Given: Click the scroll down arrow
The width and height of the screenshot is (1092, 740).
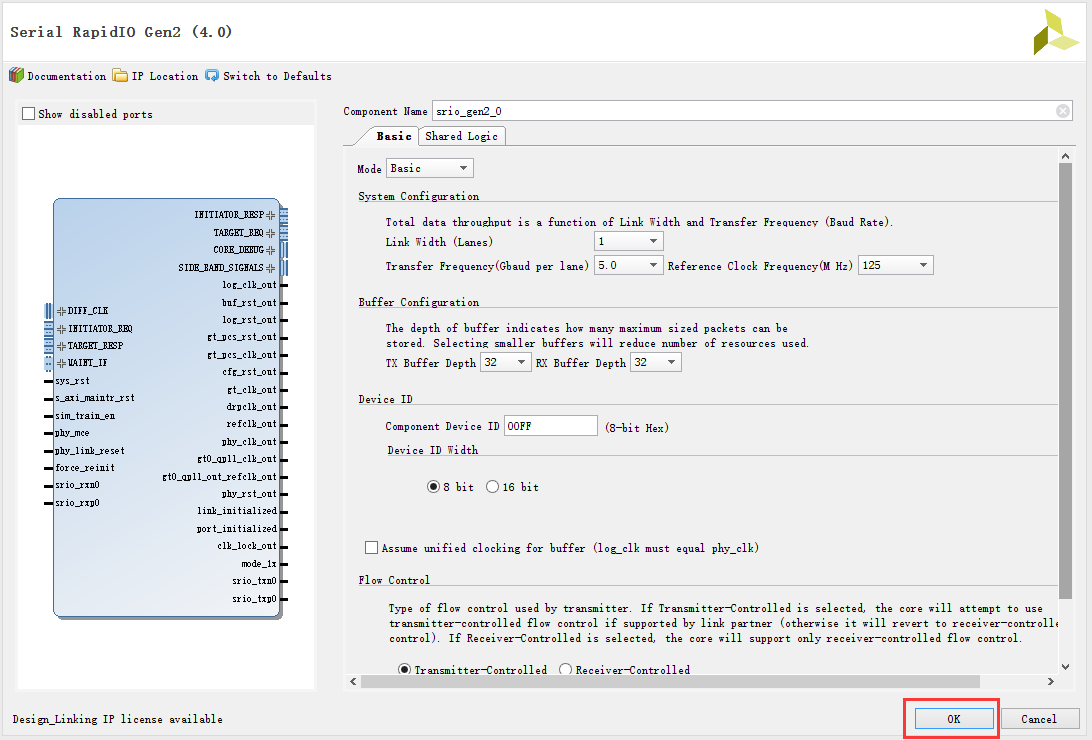Looking at the screenshot, I should point(1065,666).
